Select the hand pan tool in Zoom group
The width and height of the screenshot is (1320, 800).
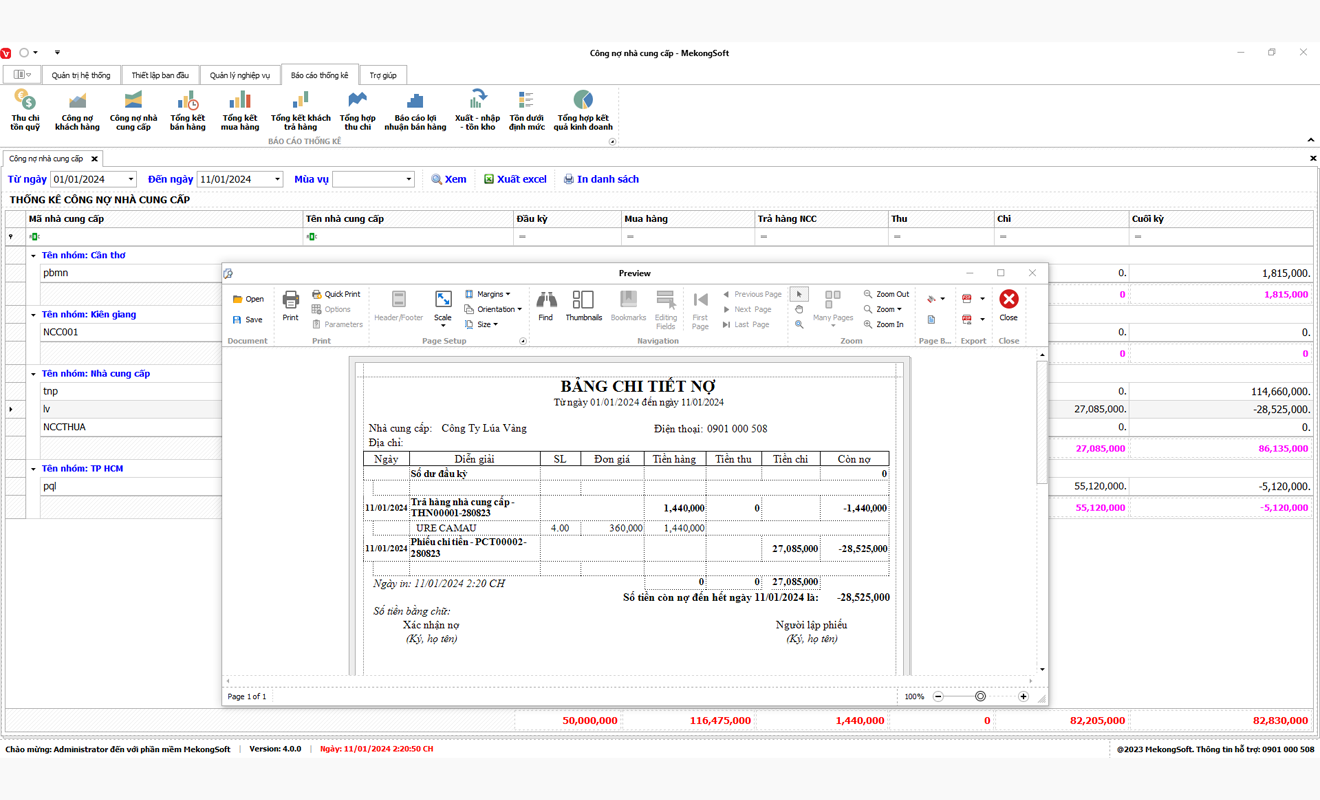tap(799, 309)
